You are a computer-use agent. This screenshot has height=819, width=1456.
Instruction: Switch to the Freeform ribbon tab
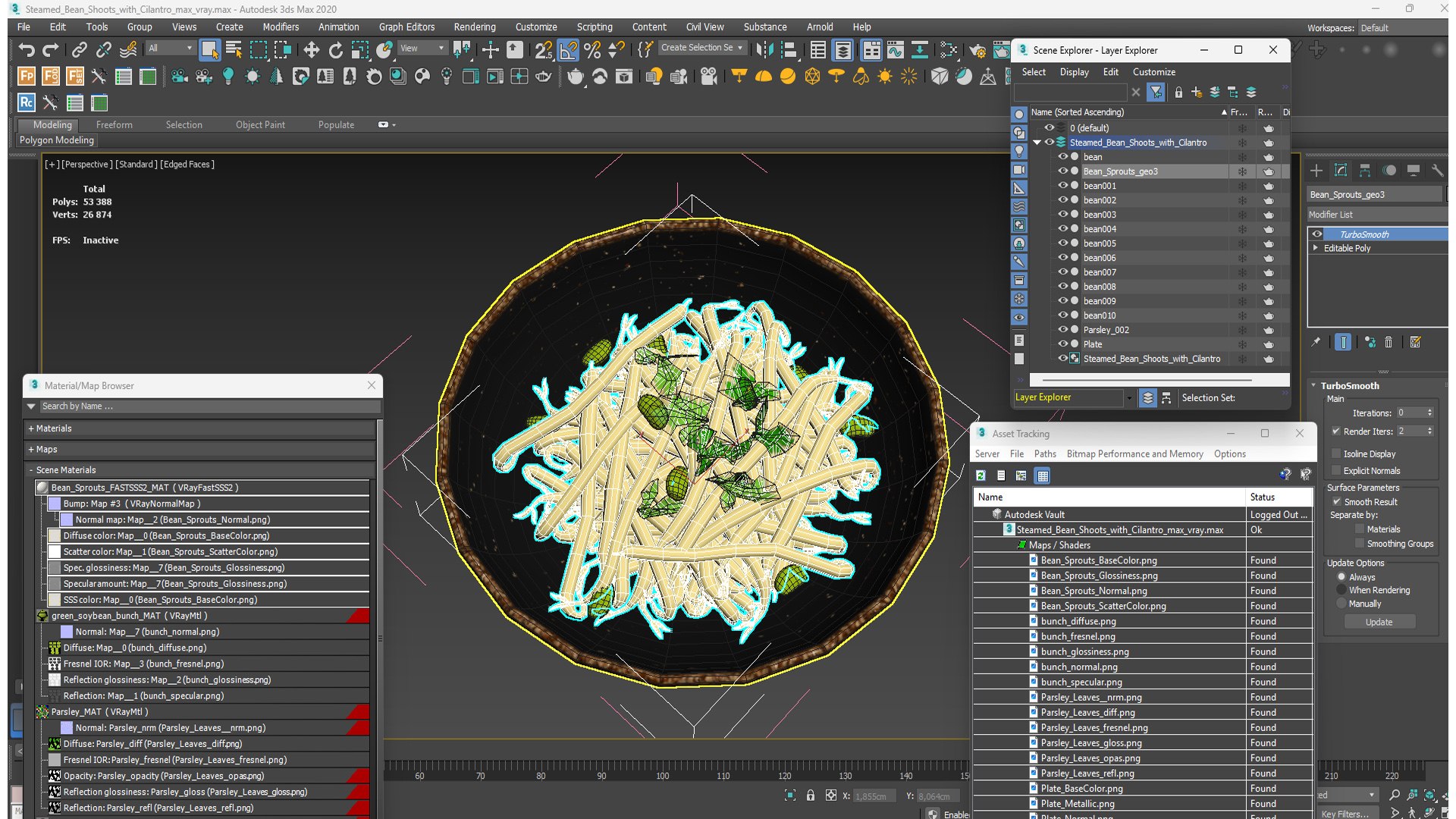(x=115, y=124)
